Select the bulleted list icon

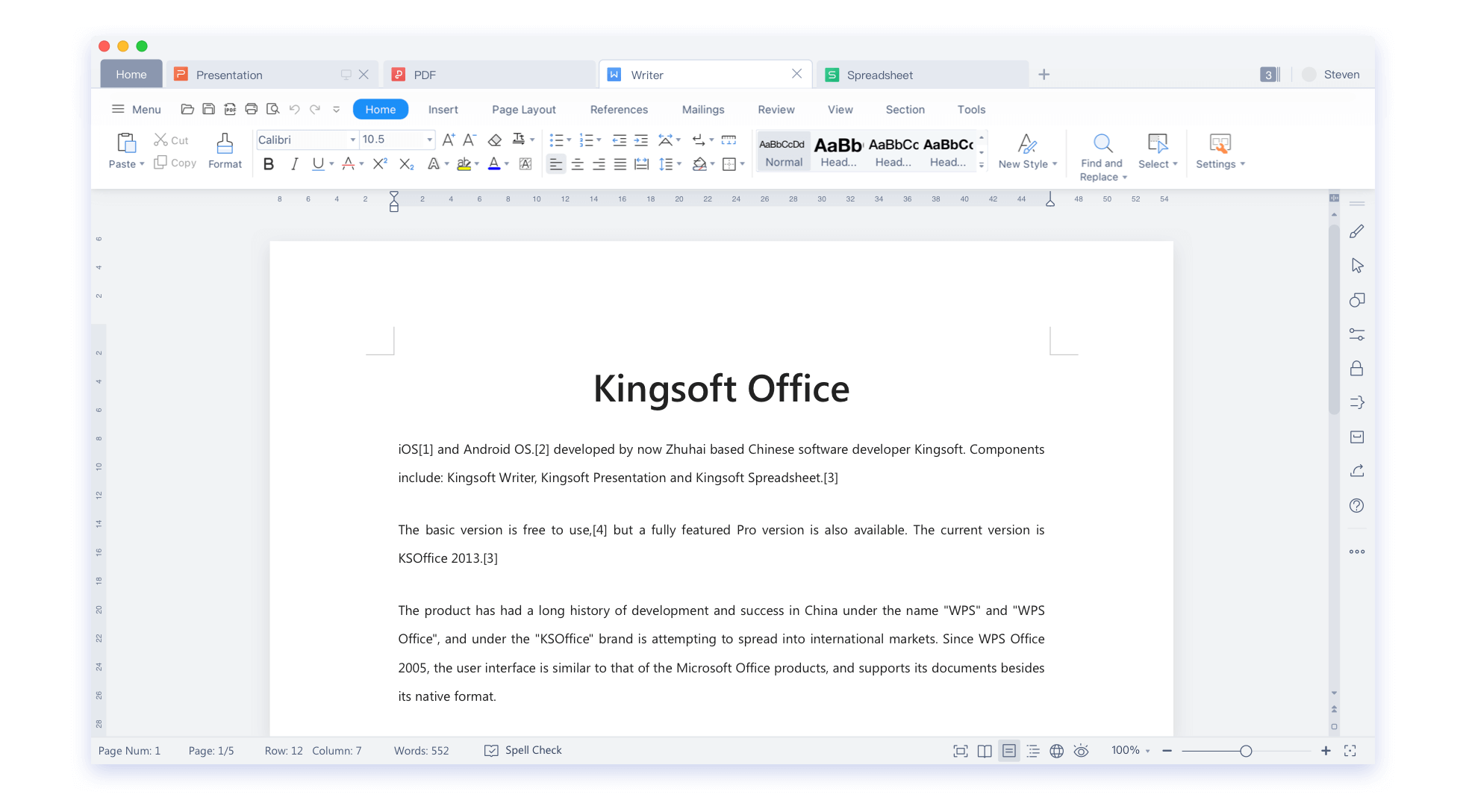click(557, 140)
